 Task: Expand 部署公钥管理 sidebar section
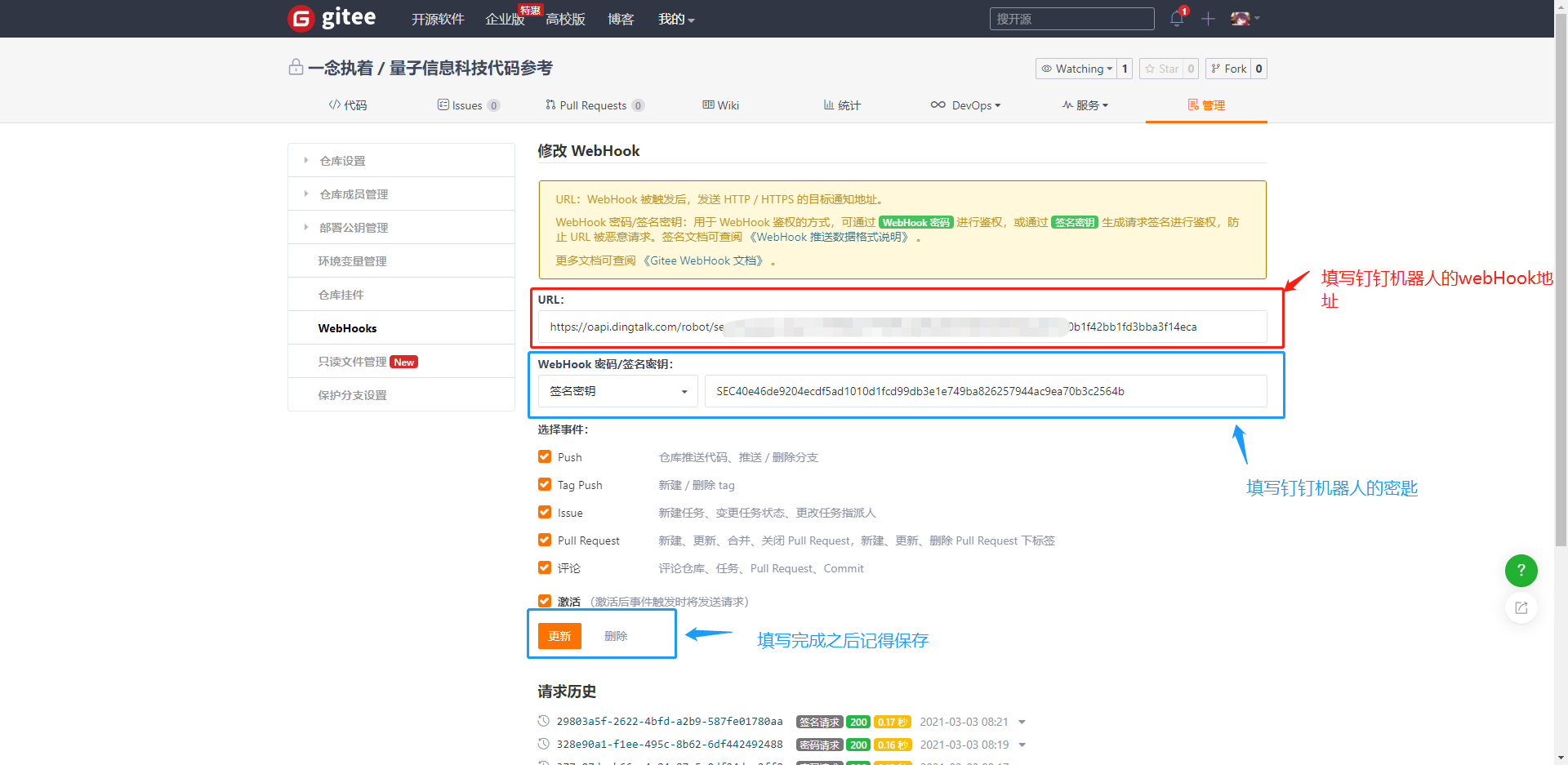click(x=401, y=228)
